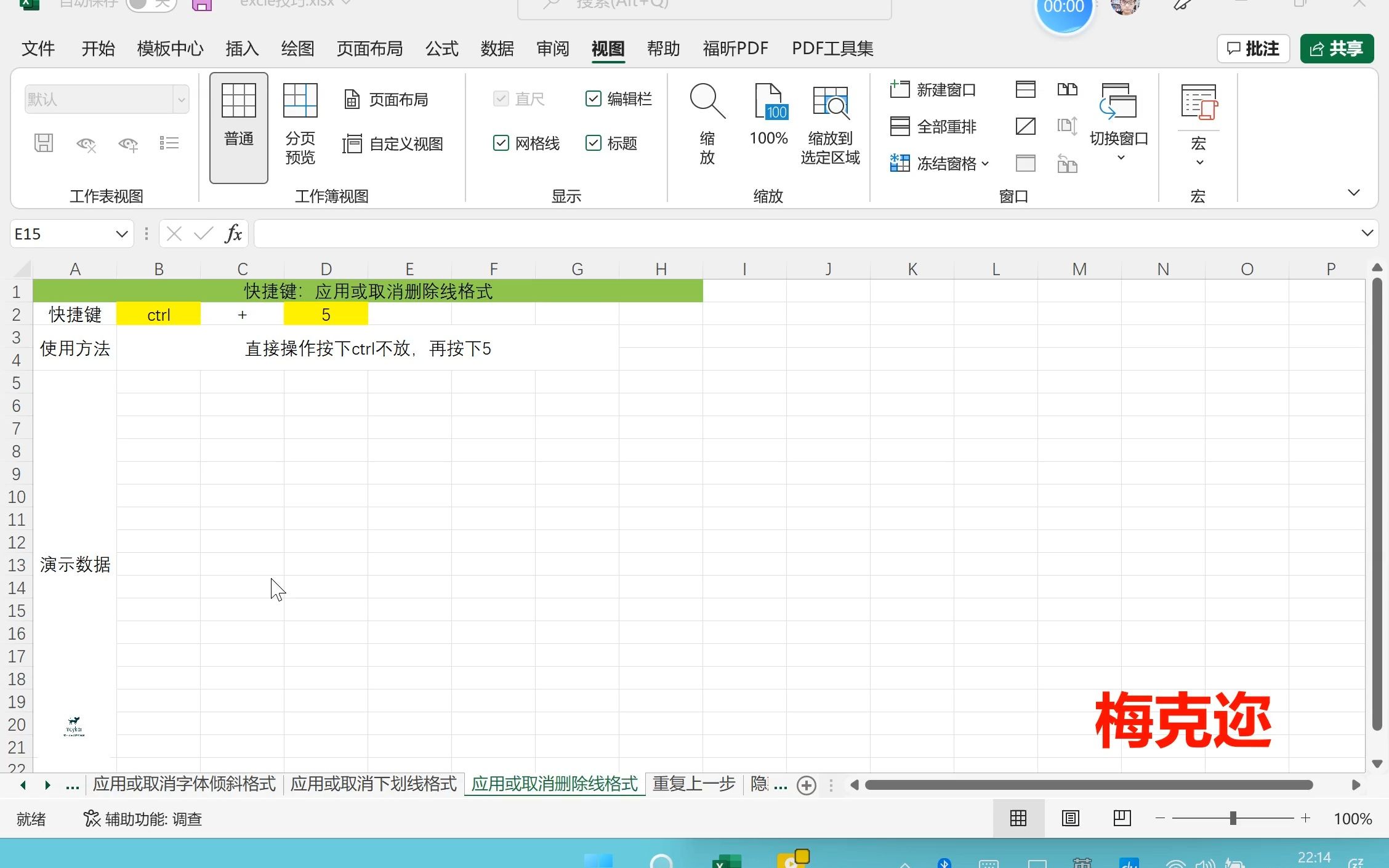Open the Name Box dropdown showing E15
Viewport: 1389px width, 868px height.
pos(121,233)
